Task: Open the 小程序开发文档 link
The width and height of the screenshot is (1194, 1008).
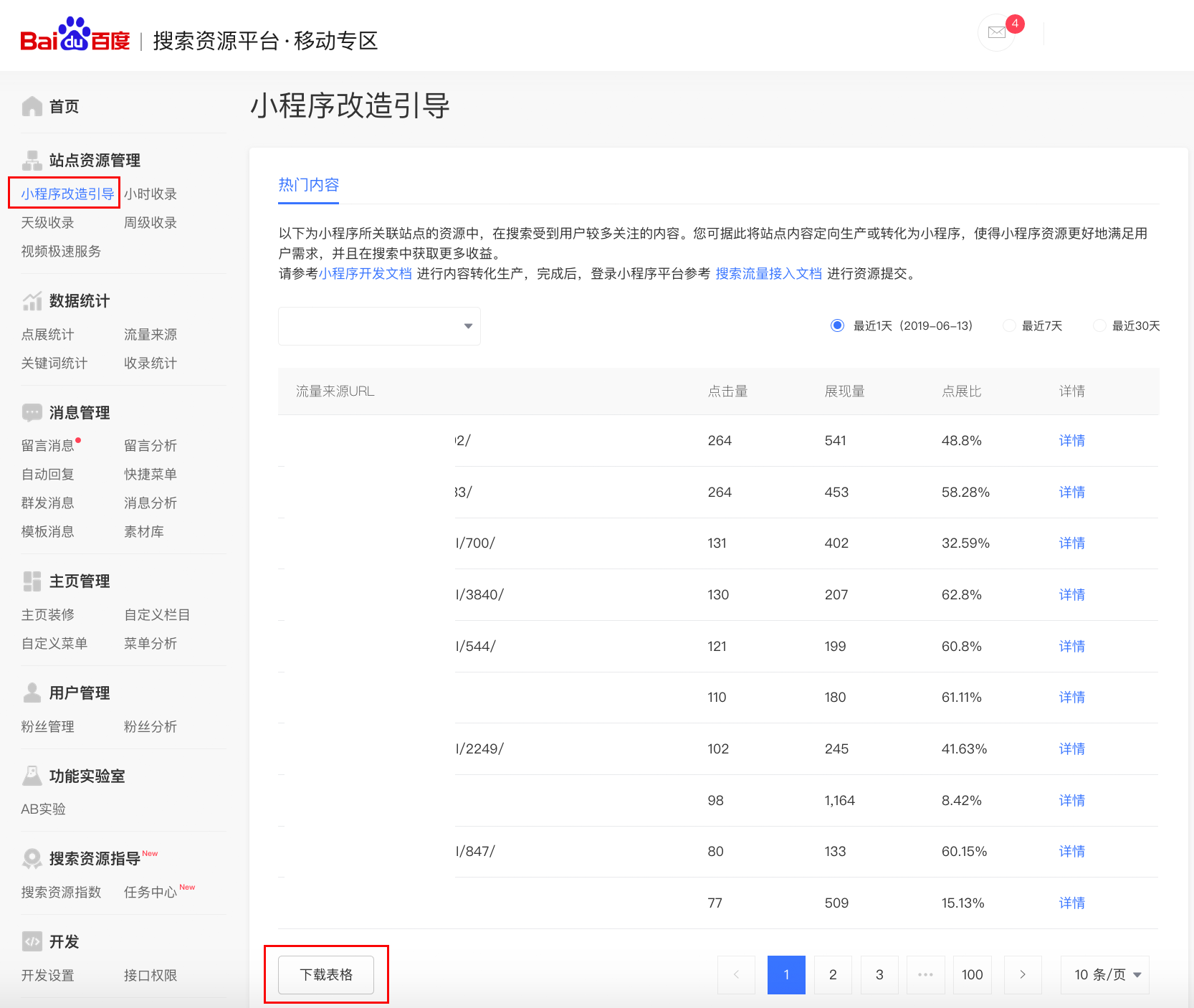Action: coord(366,274)
